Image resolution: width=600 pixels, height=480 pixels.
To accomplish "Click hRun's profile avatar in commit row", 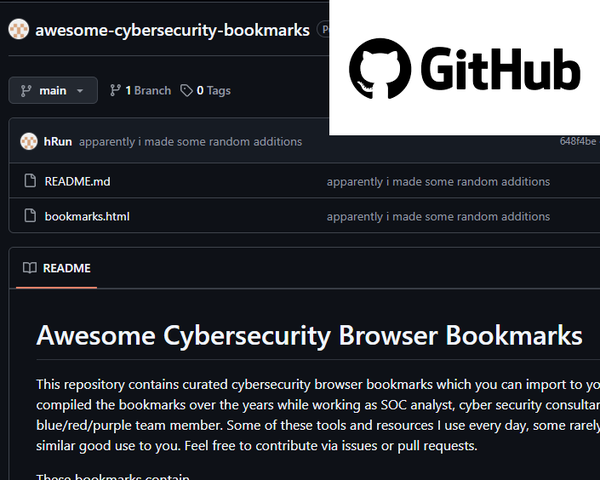I will tap(28, 142).
